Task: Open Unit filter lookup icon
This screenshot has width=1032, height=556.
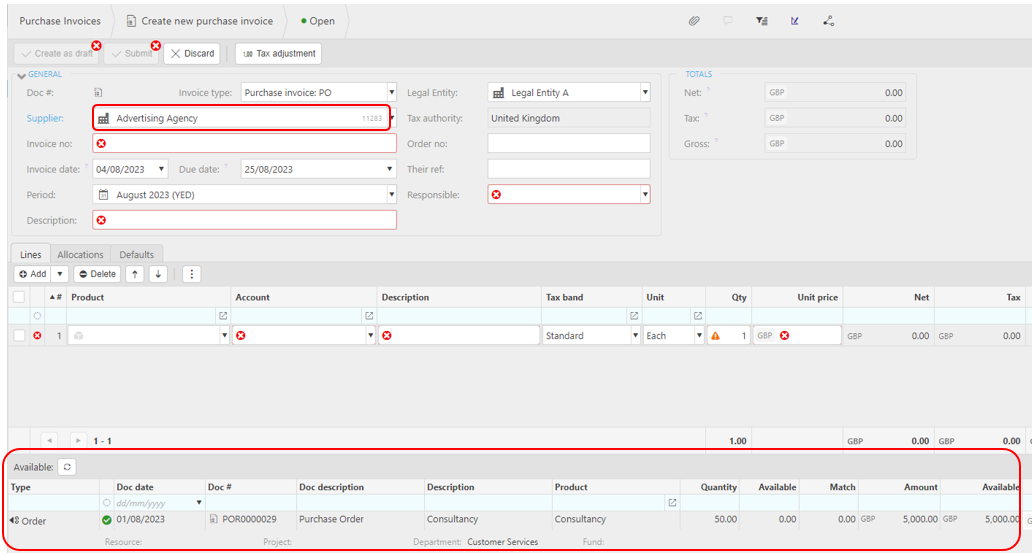Action: [x=698, y=316]
